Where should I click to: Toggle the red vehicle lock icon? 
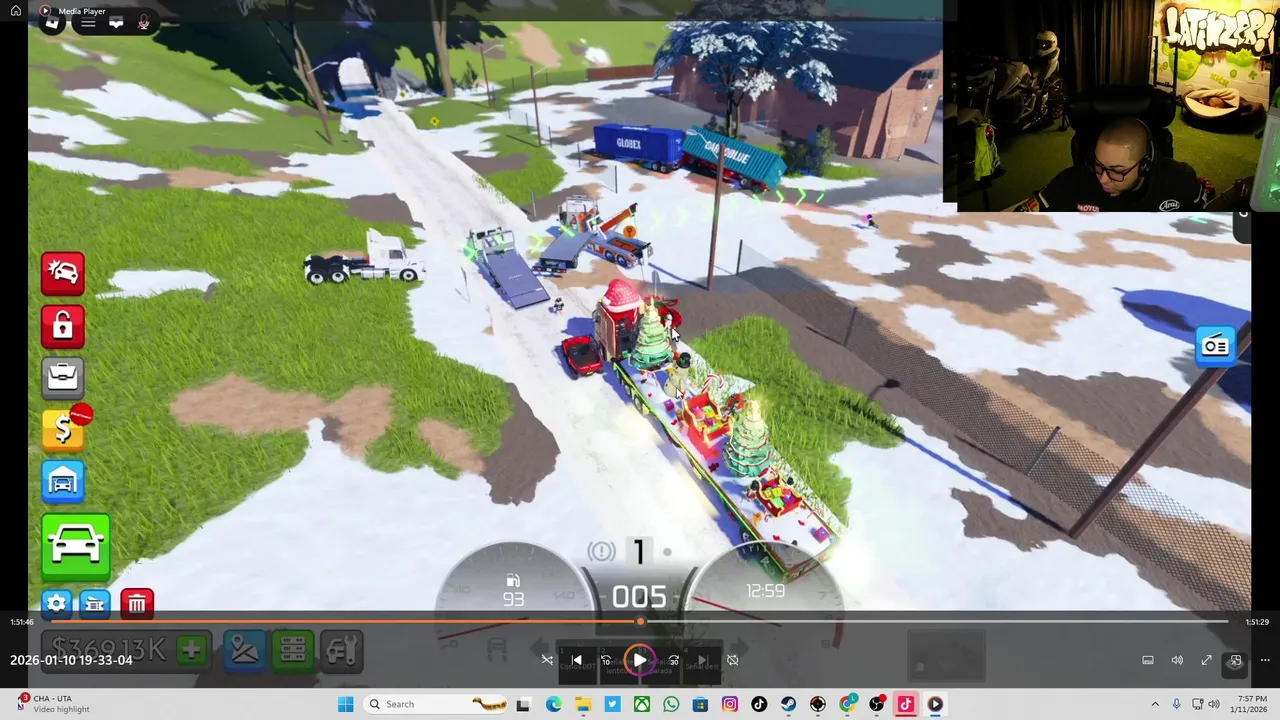tap(63, 326)
